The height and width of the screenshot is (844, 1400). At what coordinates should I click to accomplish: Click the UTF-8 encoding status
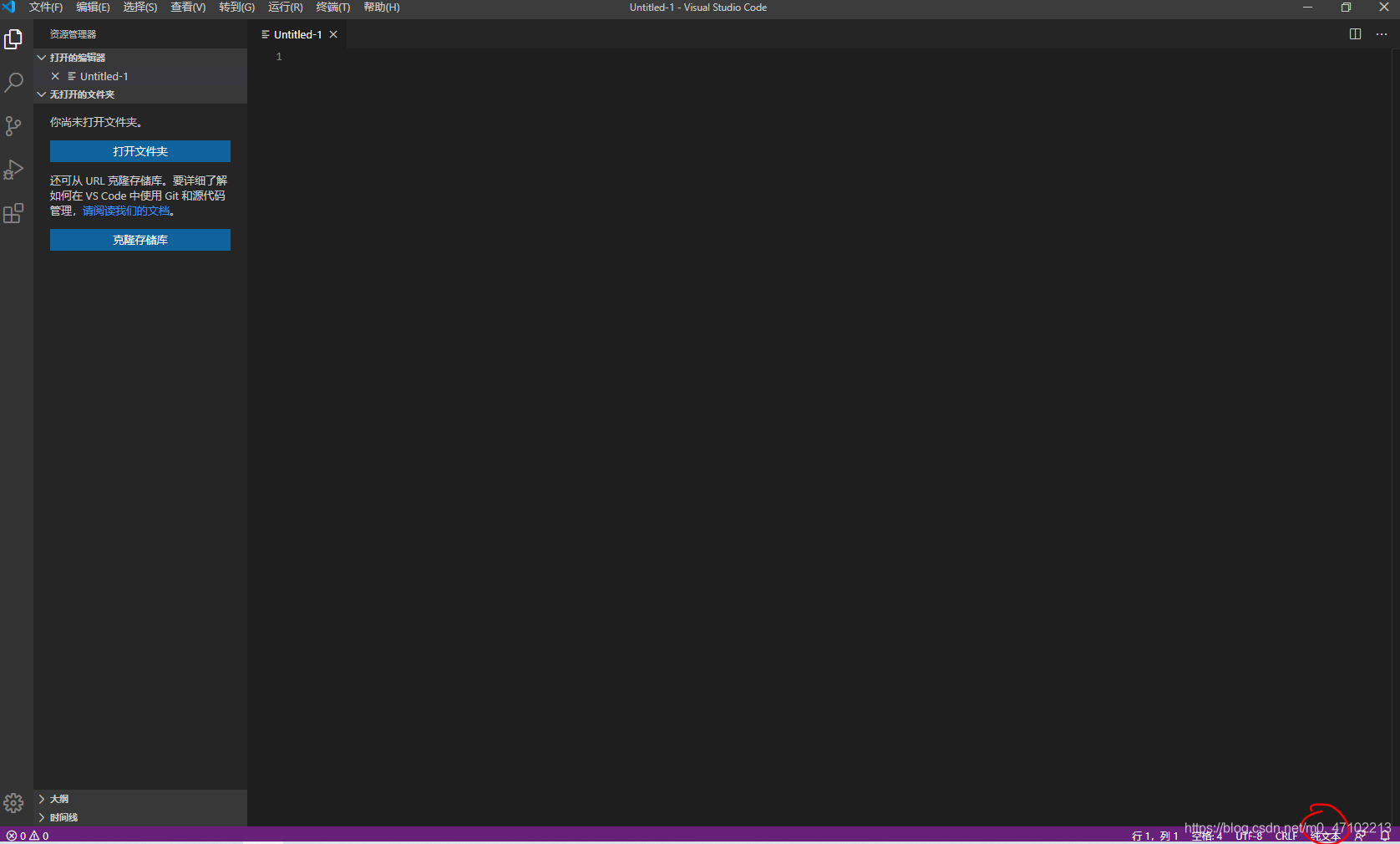(1249, 836)
